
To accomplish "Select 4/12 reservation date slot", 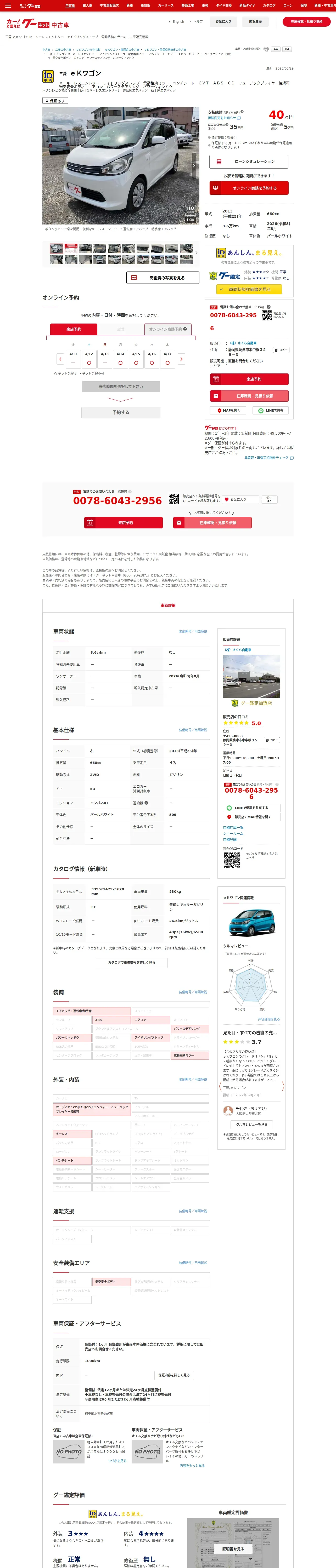I will tap(89, 359).
